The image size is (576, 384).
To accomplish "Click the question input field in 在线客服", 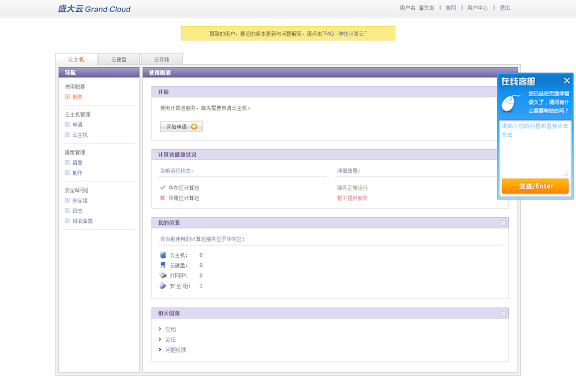I will click(535, 148).
